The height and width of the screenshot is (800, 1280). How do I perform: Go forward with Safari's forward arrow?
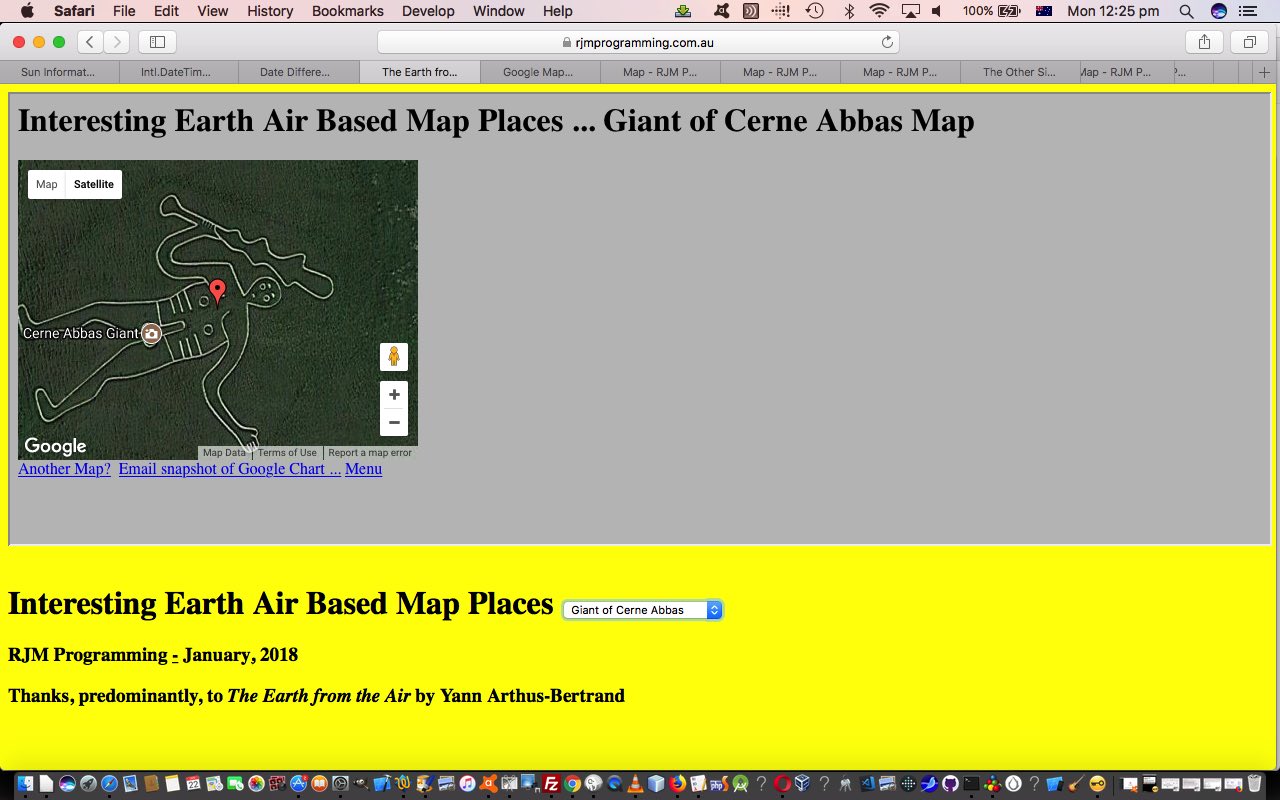click(x=116, y=42)
